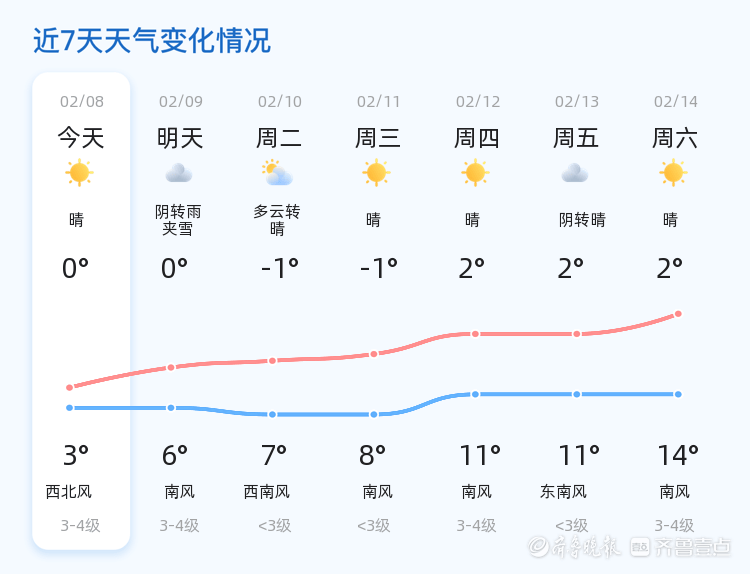Switch to the 周六 forecast column
Viewport: 750px width, 574px height.
pos(675,137)
